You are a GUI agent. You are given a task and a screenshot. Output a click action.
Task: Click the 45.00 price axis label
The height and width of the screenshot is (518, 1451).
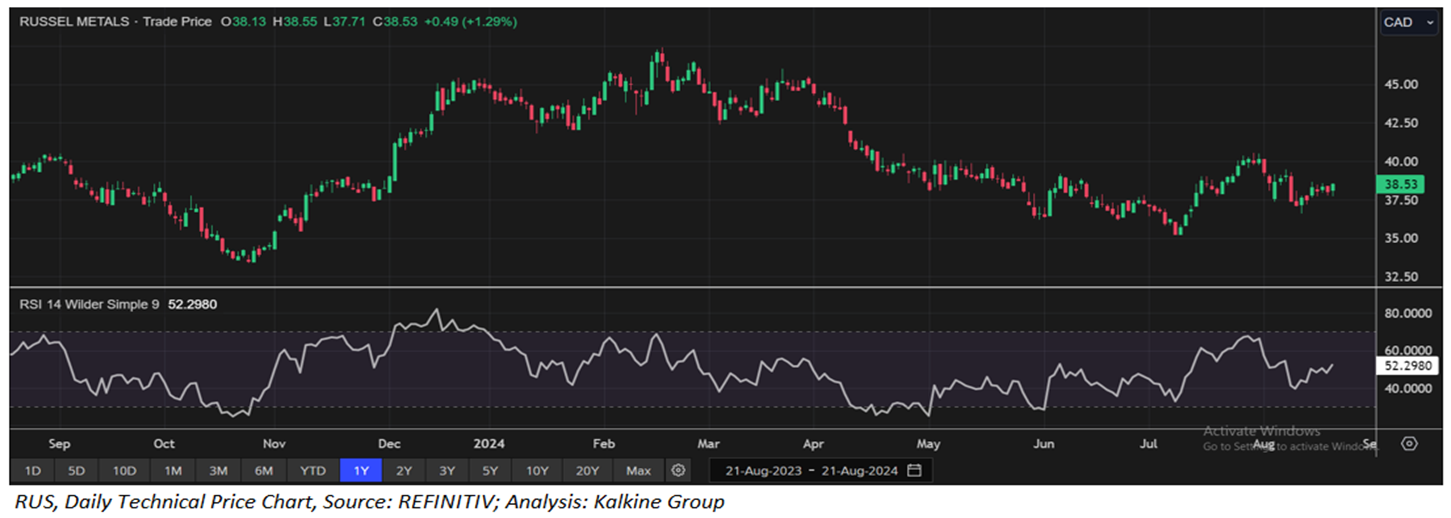(1401, 85)
